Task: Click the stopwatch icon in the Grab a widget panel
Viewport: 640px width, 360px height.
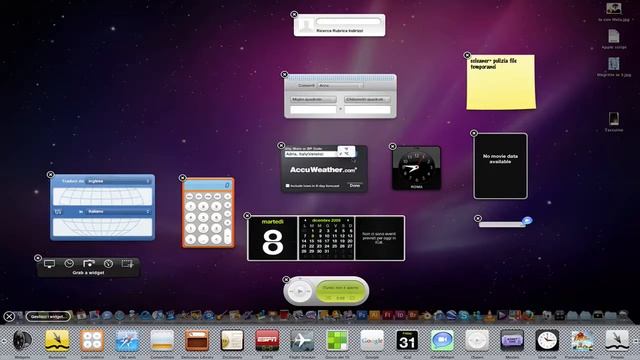Action: pyautogui.click(x=108, y=264)
